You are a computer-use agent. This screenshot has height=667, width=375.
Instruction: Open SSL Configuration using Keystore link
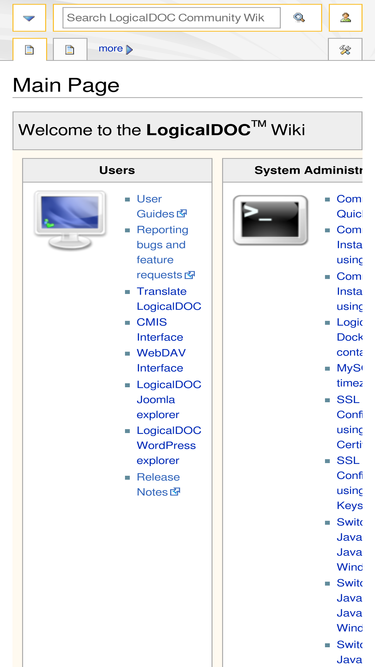tap(349, 483)
